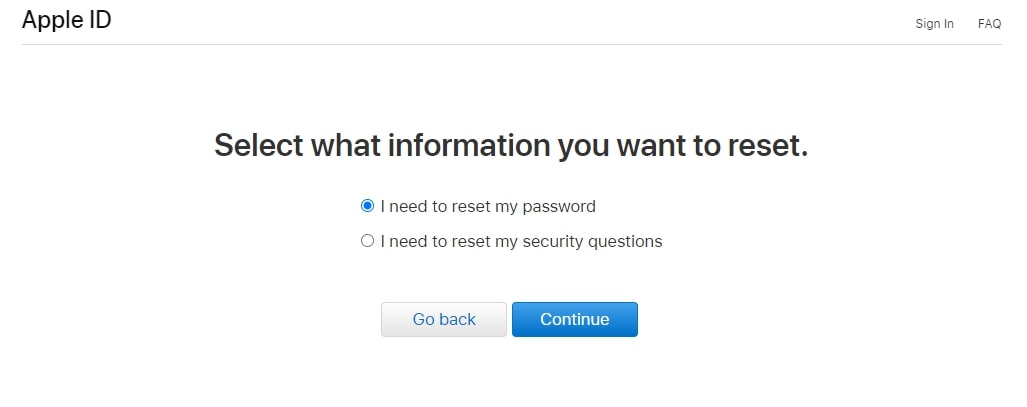Click the Apple ID header title
The image size is (1027, 407).
click(x=66, y=19)
